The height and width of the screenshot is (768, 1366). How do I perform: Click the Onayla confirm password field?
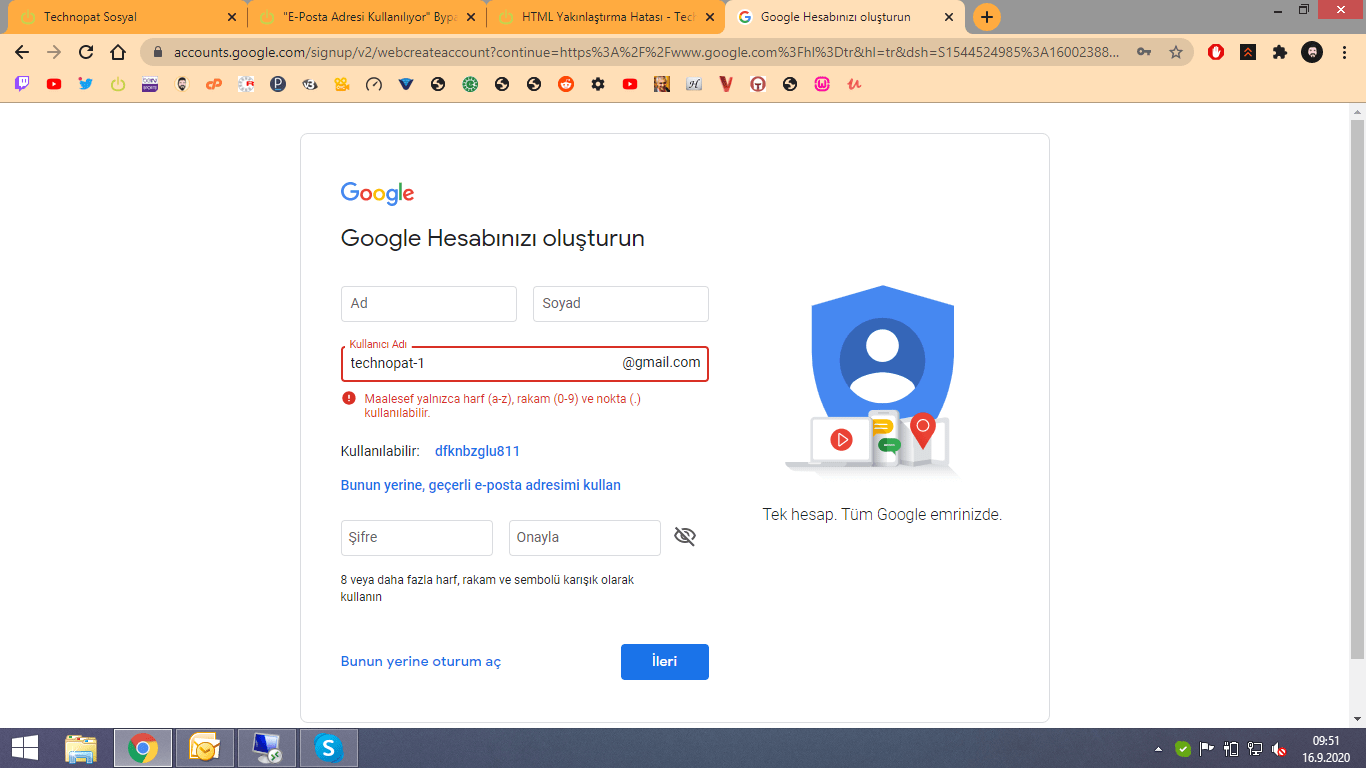pyautogui.click(x=585, y=538)
